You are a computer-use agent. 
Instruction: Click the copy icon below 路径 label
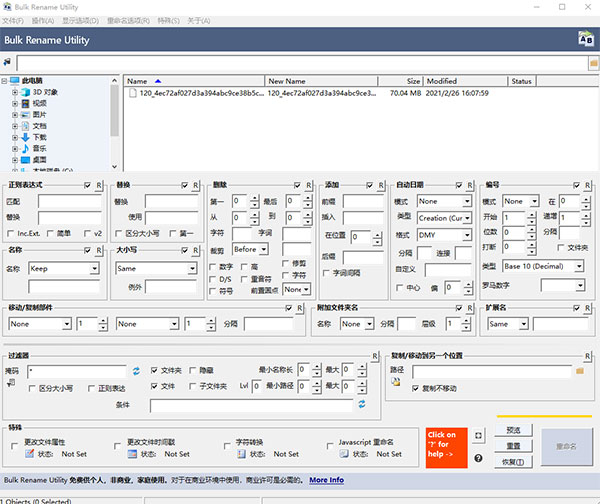(x=396, y=382)
